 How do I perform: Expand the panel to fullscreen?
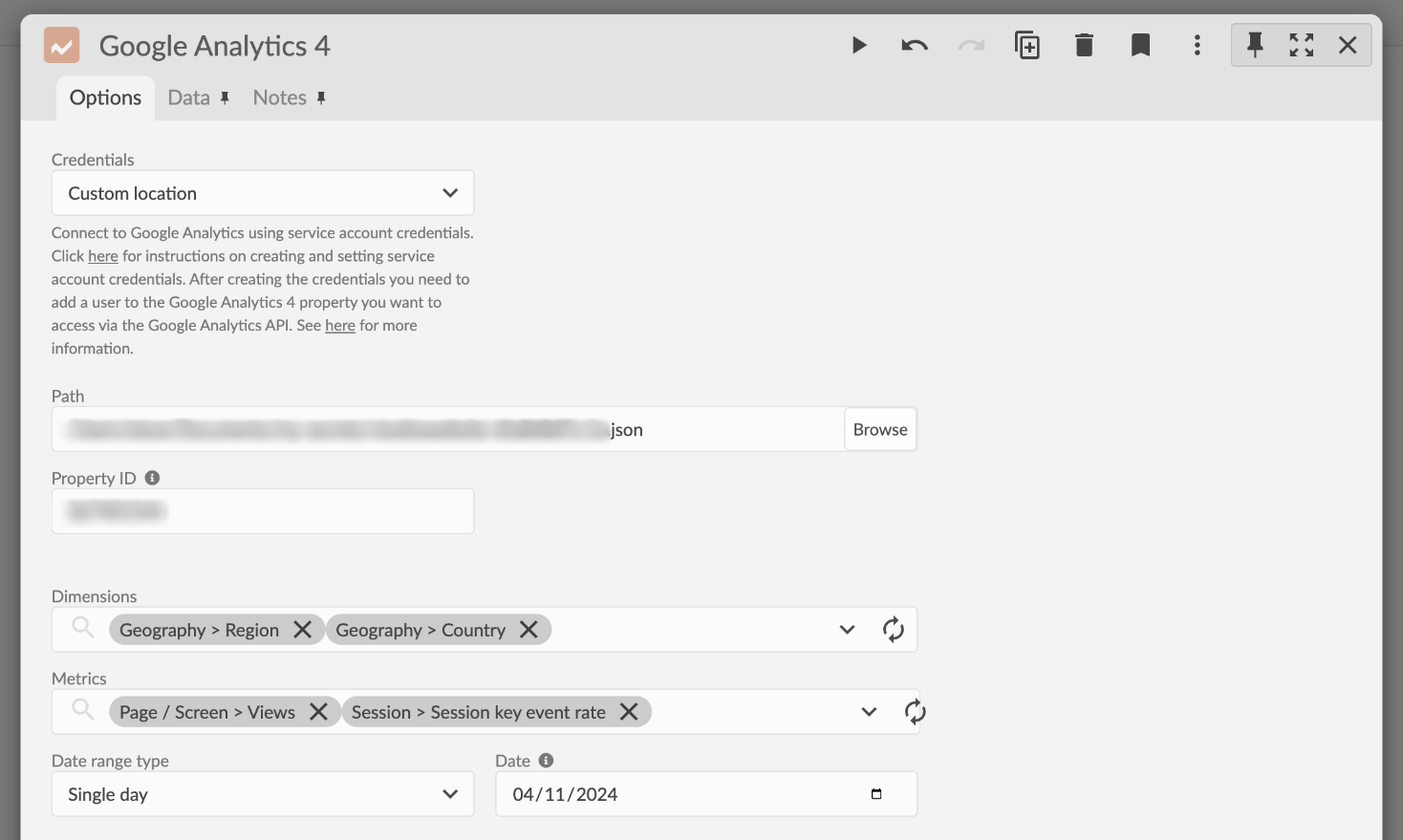[x=1302, y=45]
